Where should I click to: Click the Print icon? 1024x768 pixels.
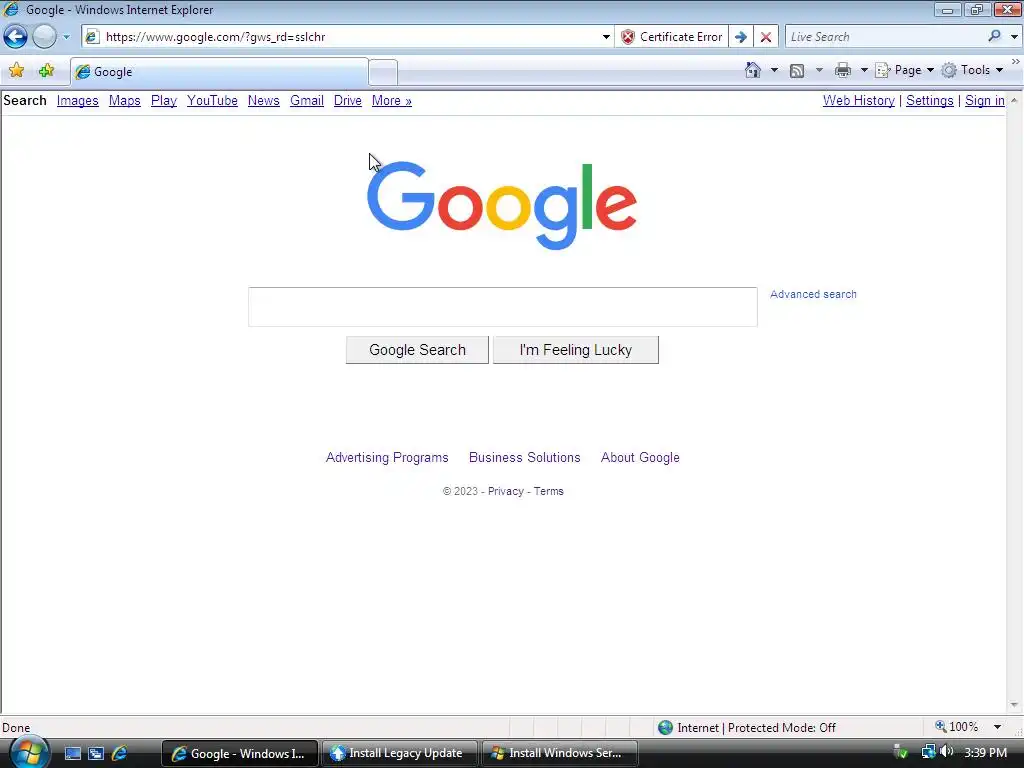point(843,70)
